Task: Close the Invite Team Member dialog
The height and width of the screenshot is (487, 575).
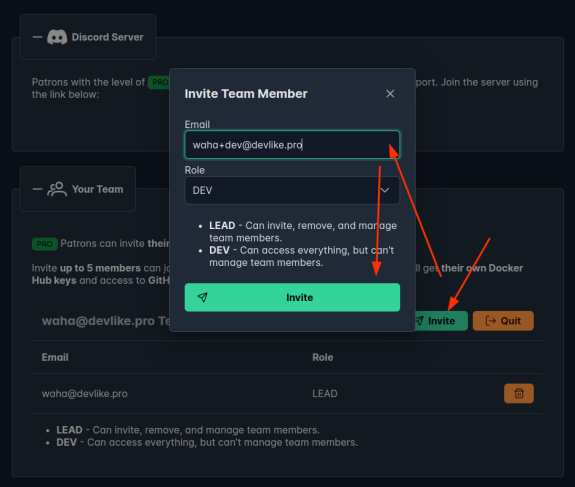Action: click(390, 94)
